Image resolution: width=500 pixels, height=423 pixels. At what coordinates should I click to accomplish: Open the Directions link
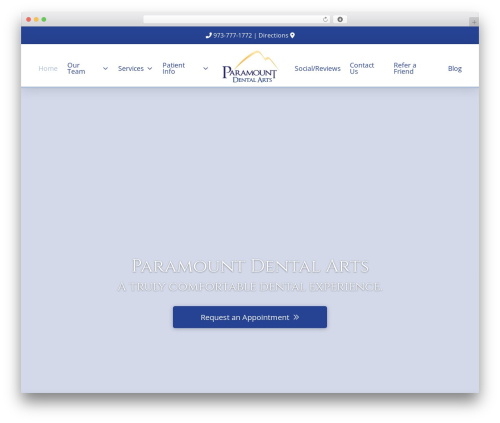pos(273,35)
